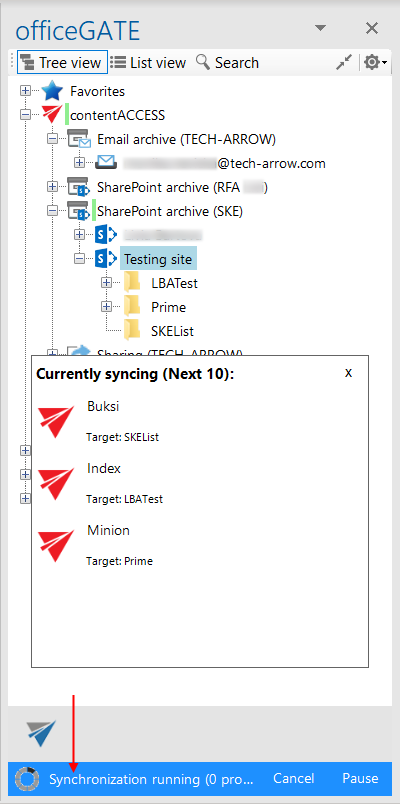Click the red contentACCESS paper plane icon
The height and width of the screenshot is (804, 400).
click(52, 114)
